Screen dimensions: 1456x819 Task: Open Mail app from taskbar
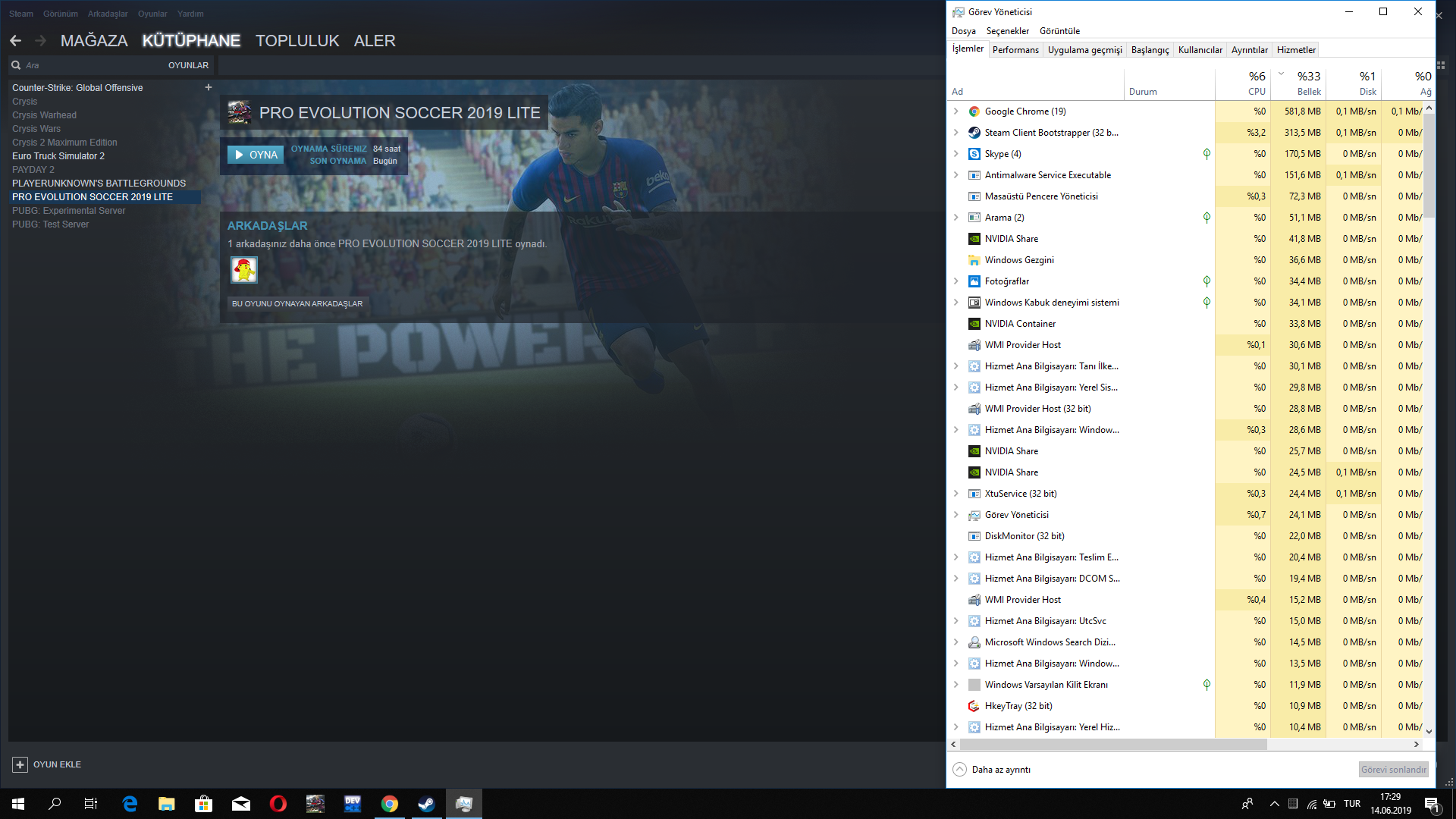click(x=241, y=804)
